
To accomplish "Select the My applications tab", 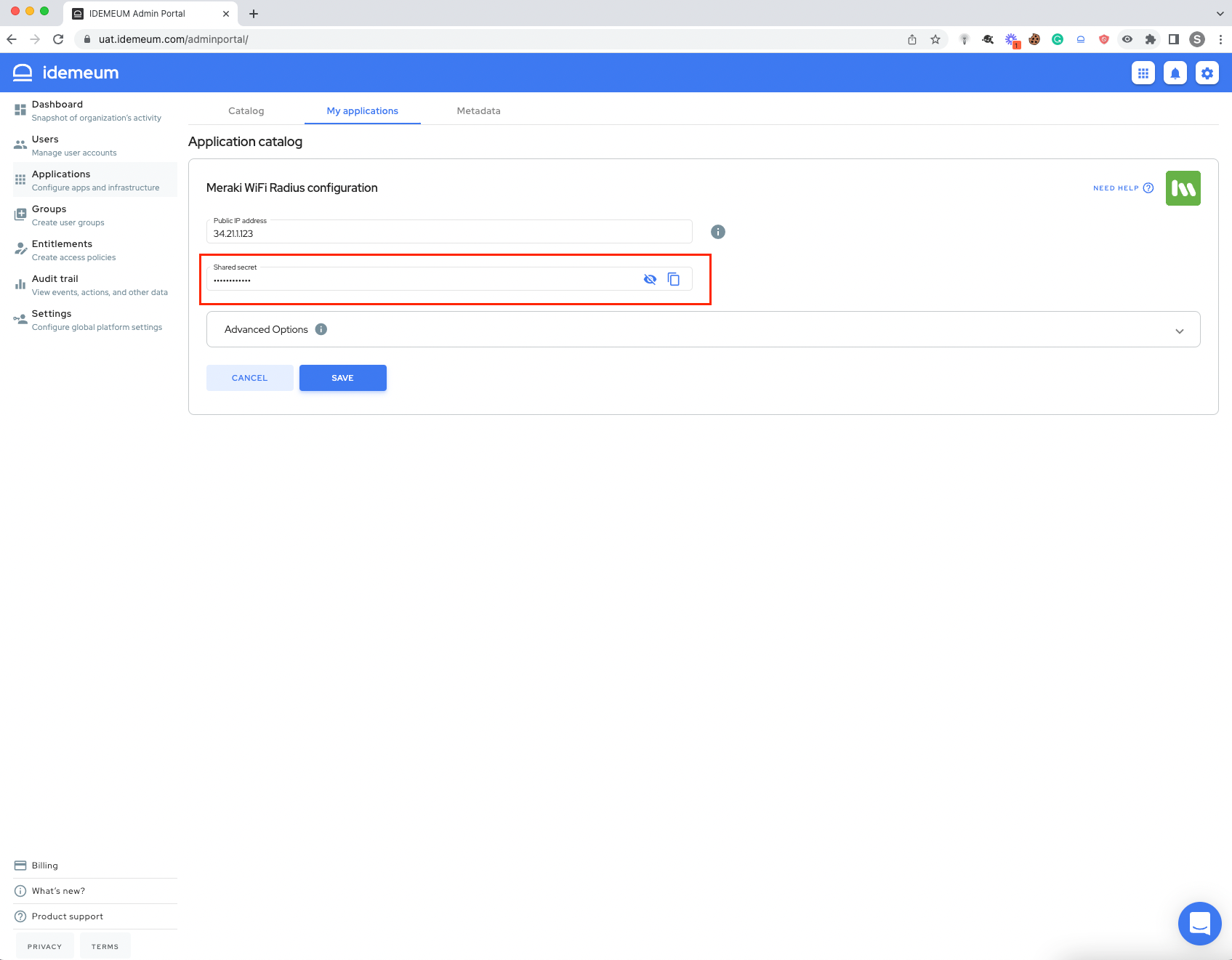I will point(363,110).
